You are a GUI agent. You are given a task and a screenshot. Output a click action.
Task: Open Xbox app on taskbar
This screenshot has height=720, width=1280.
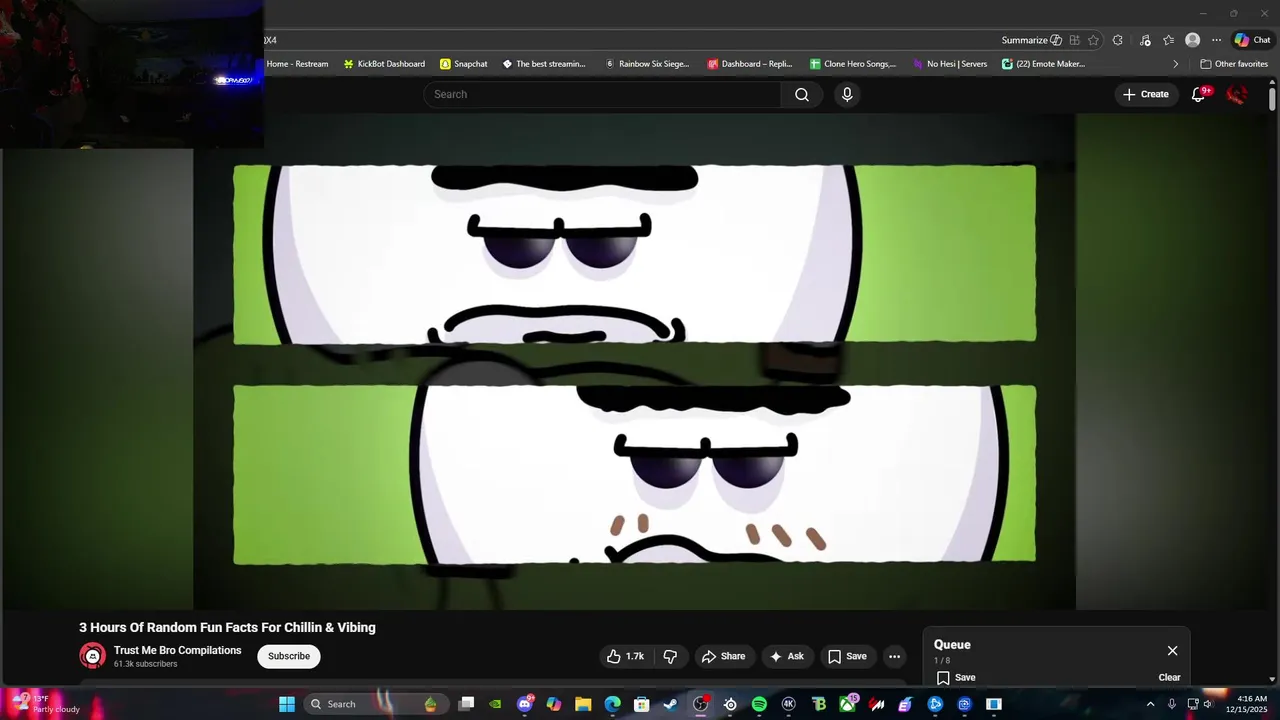coord(847,704)
